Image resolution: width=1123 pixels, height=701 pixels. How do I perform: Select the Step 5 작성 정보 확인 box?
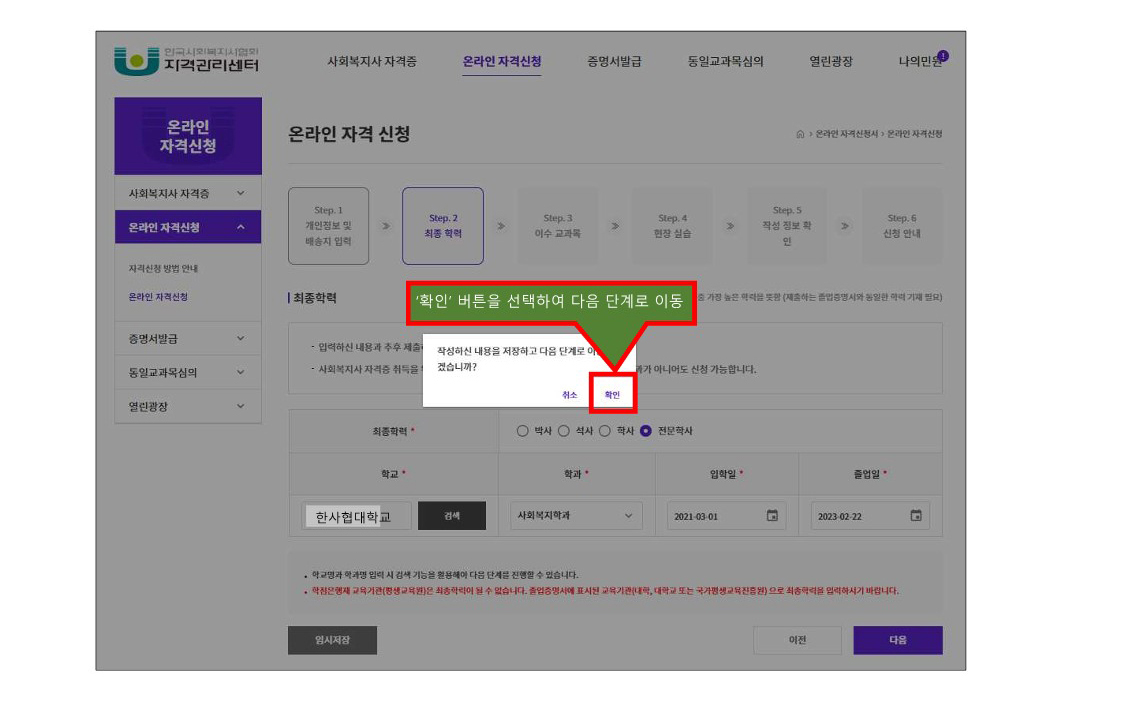coord(787,226)
